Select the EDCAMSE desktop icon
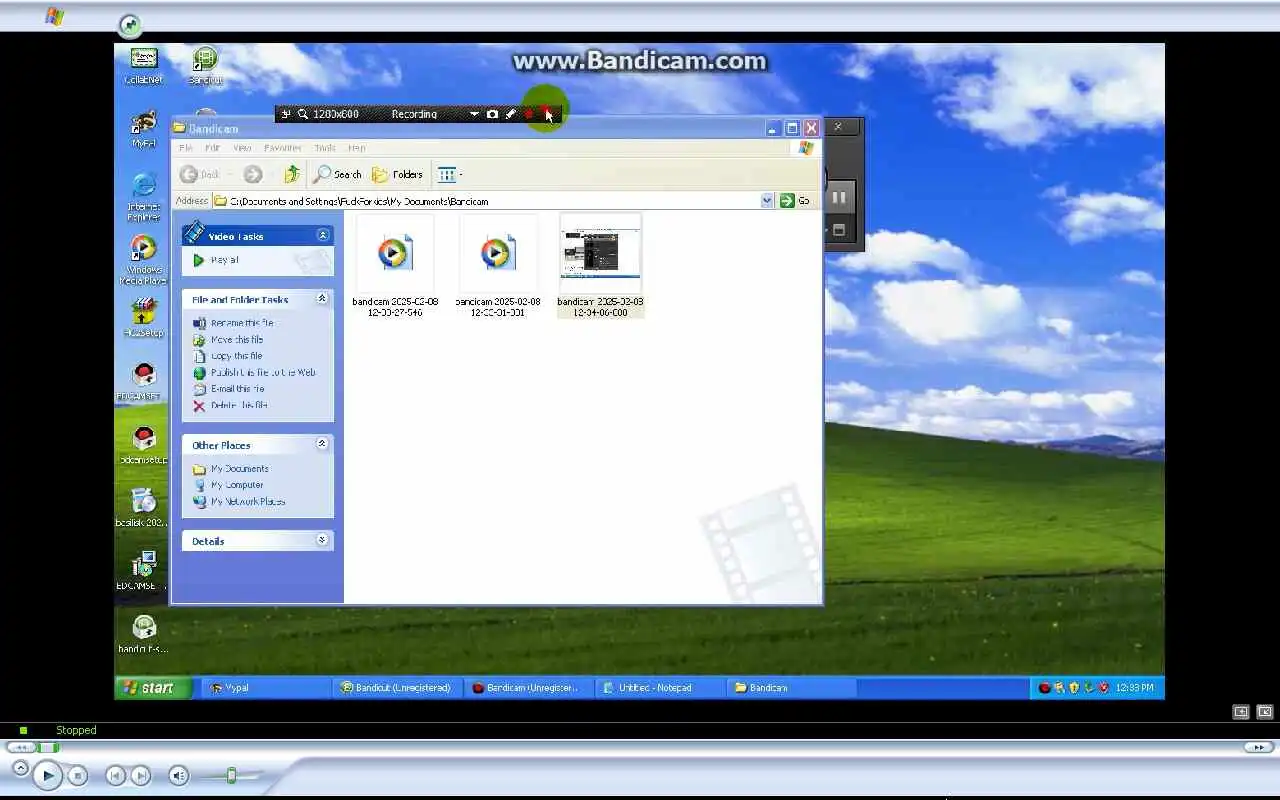 coord(144,571)
